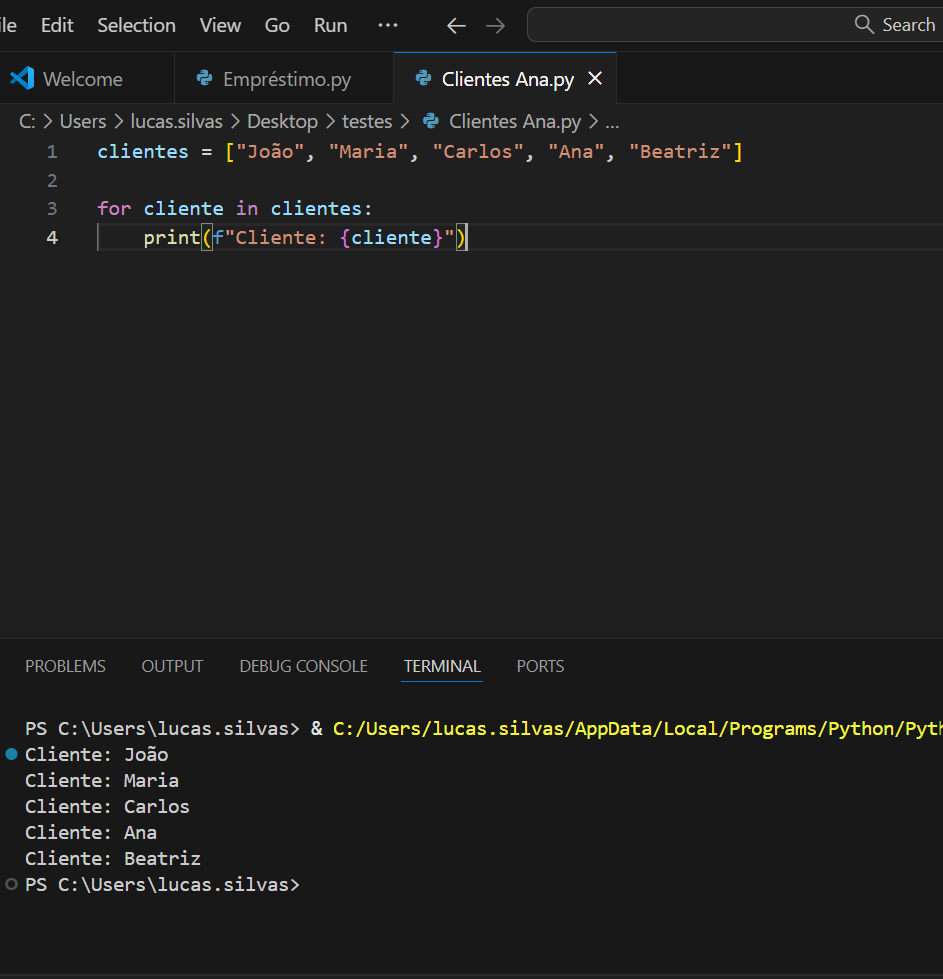Expand the Desktop breadcrumb folder
The image size is (943, 979).
tap(282, 122)
